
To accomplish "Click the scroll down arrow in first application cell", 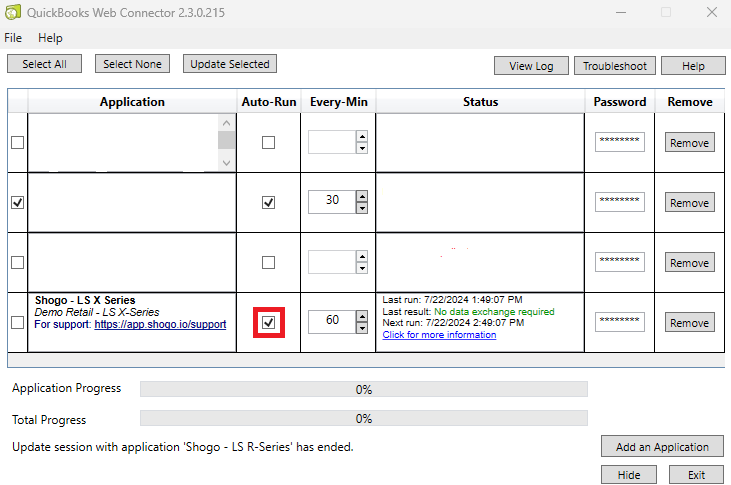I will (227, 163).
